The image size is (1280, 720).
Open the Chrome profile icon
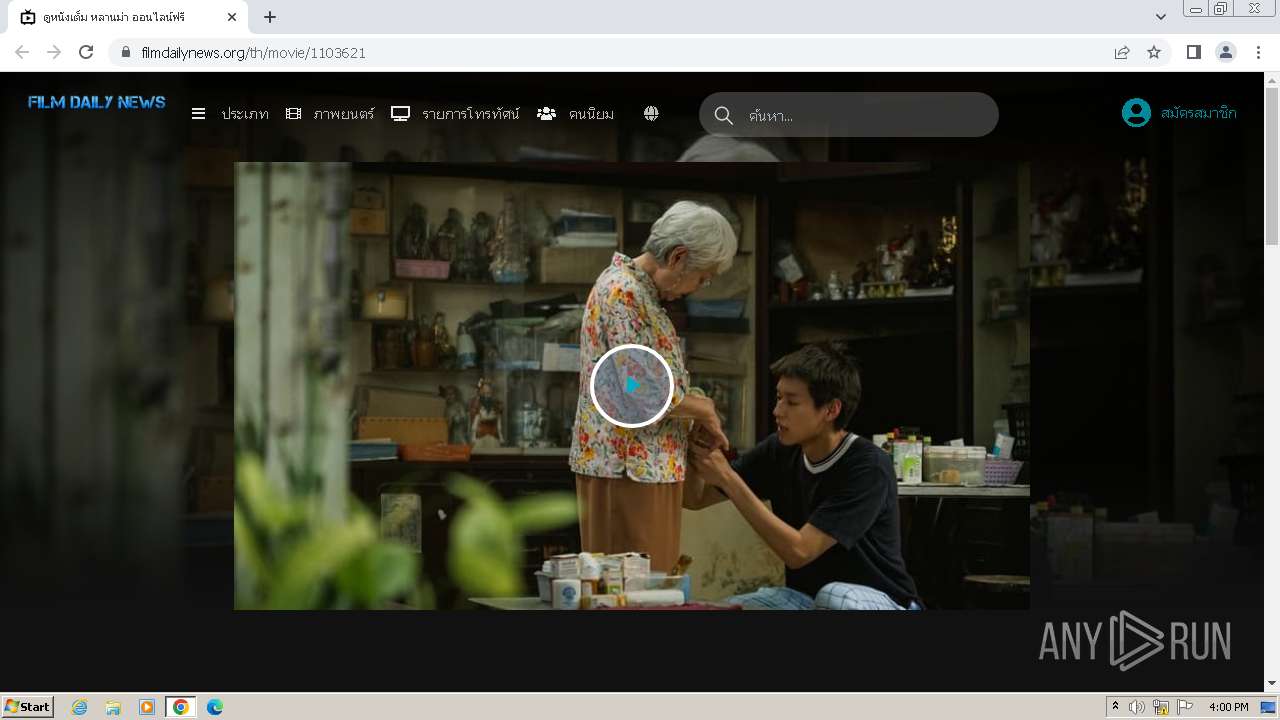(1226, 52)
